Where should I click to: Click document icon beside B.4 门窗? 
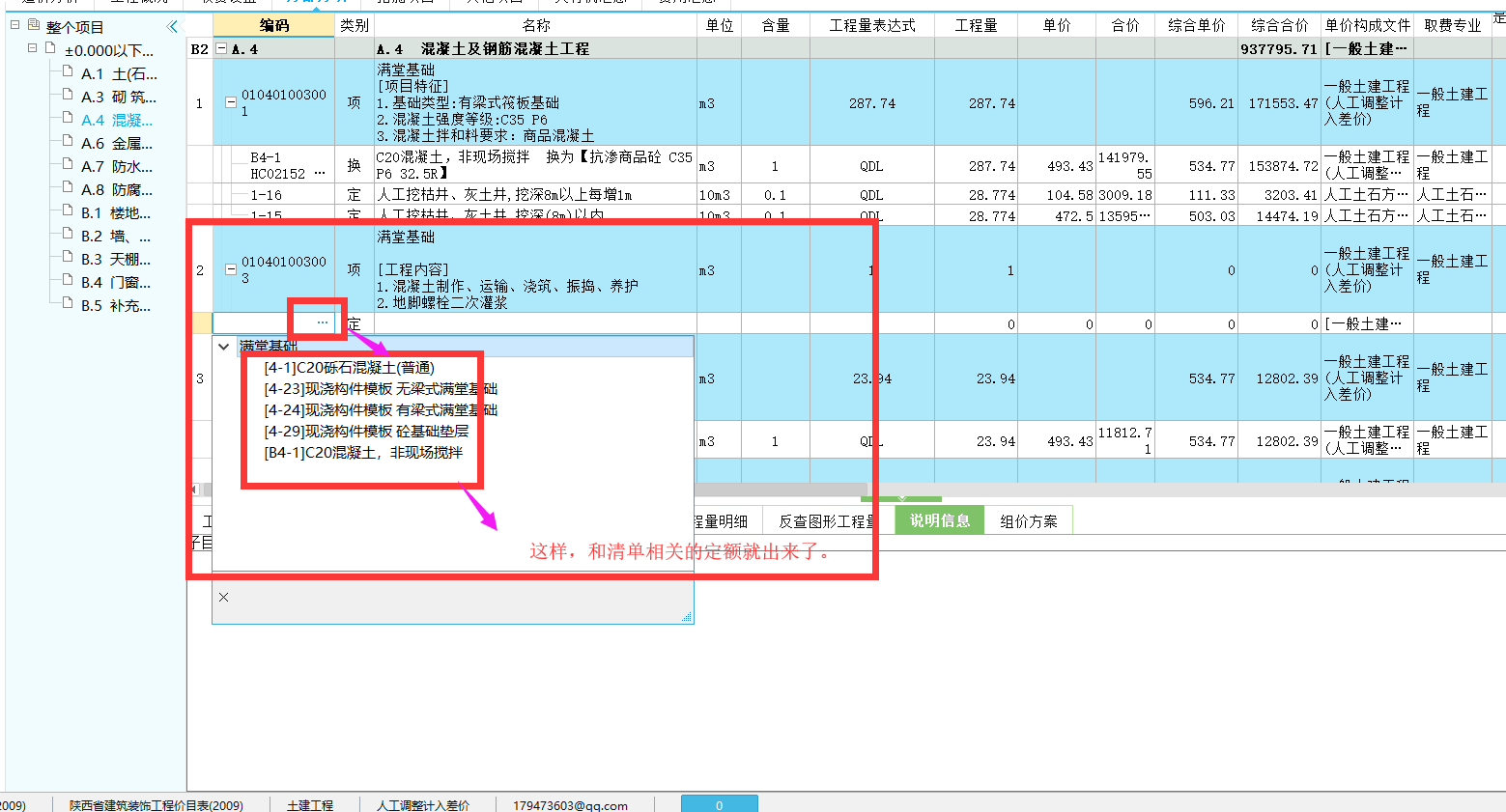pos(68,281)
